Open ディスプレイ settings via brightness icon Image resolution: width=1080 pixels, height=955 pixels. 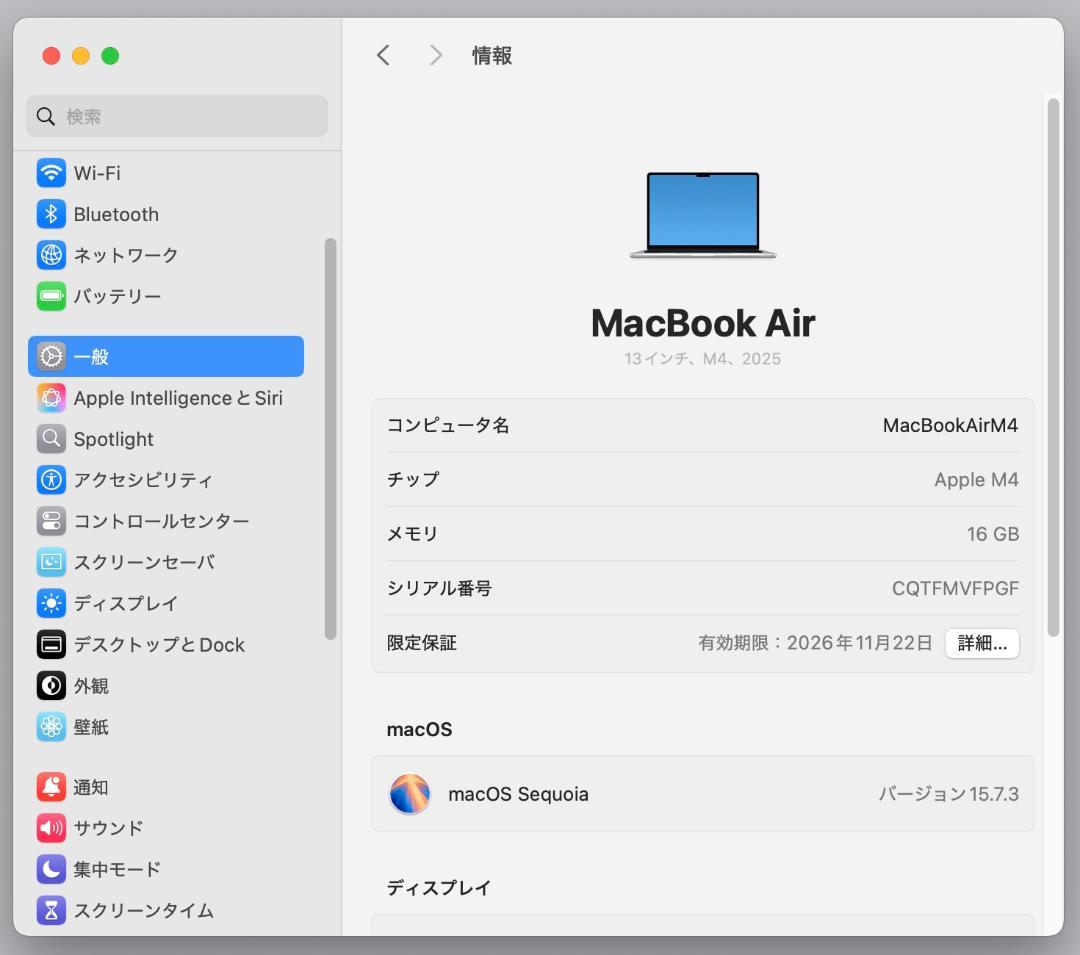50,603
